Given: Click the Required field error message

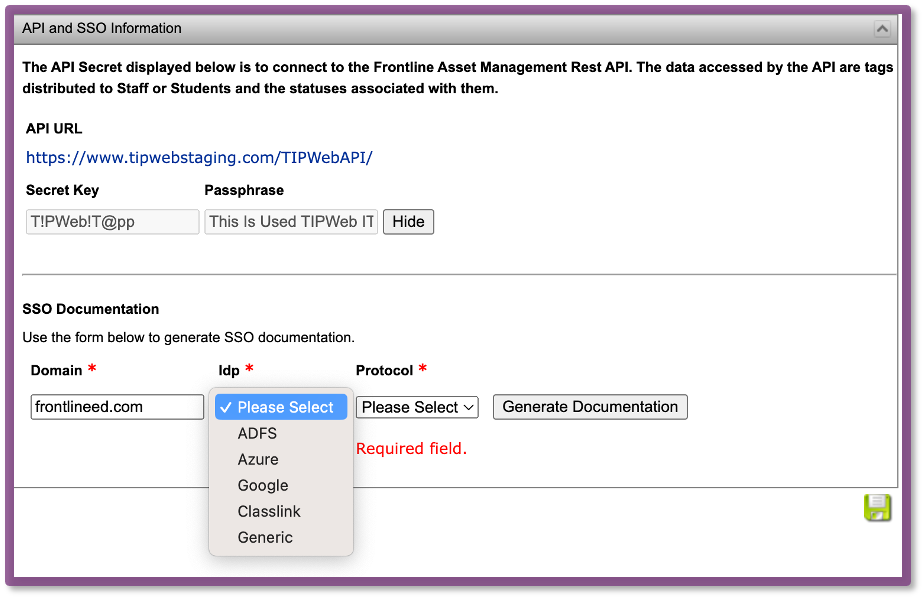Looking at the screenshot, I should click(x=411, y=449).
